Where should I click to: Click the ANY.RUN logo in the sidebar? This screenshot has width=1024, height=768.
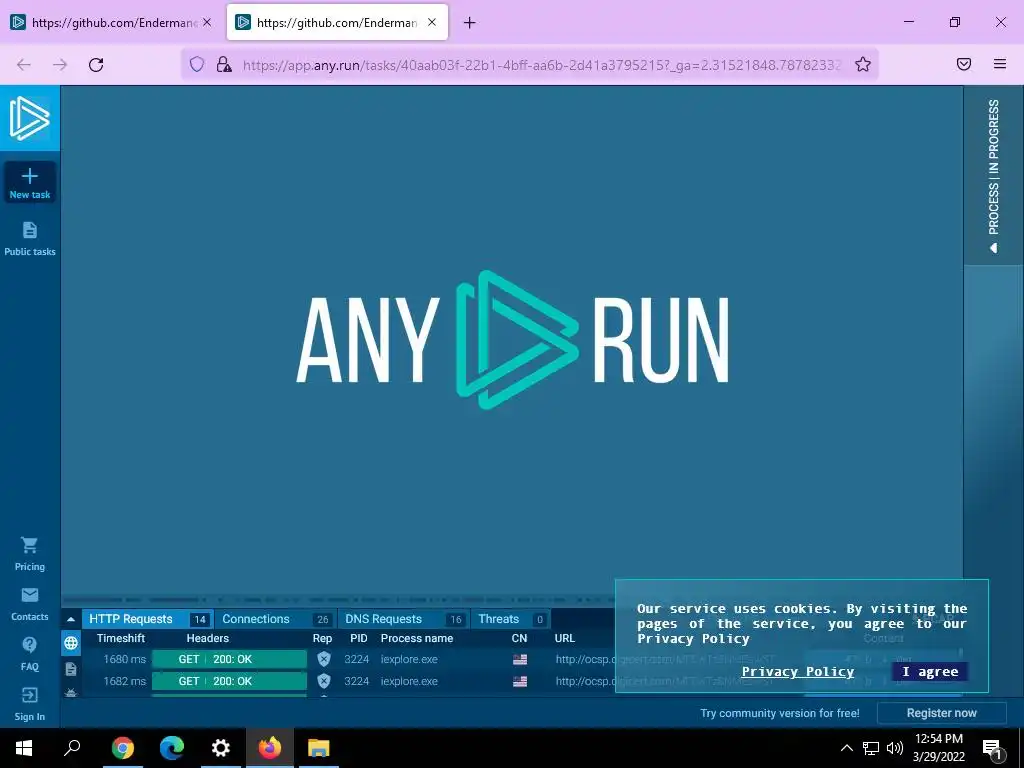(x=29, y=118)
